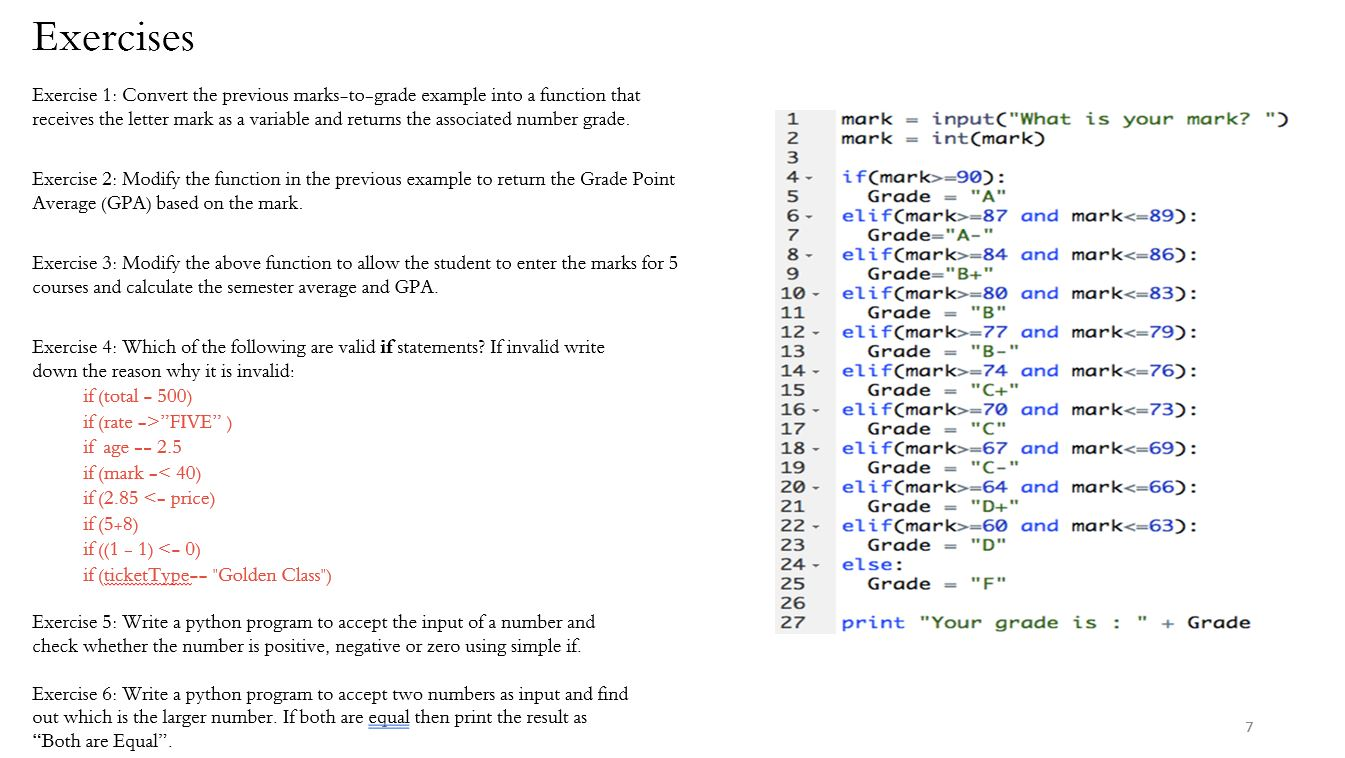Click the page number 7
Viewport: 1345px width, 758px height.
tap(1248, 728)
